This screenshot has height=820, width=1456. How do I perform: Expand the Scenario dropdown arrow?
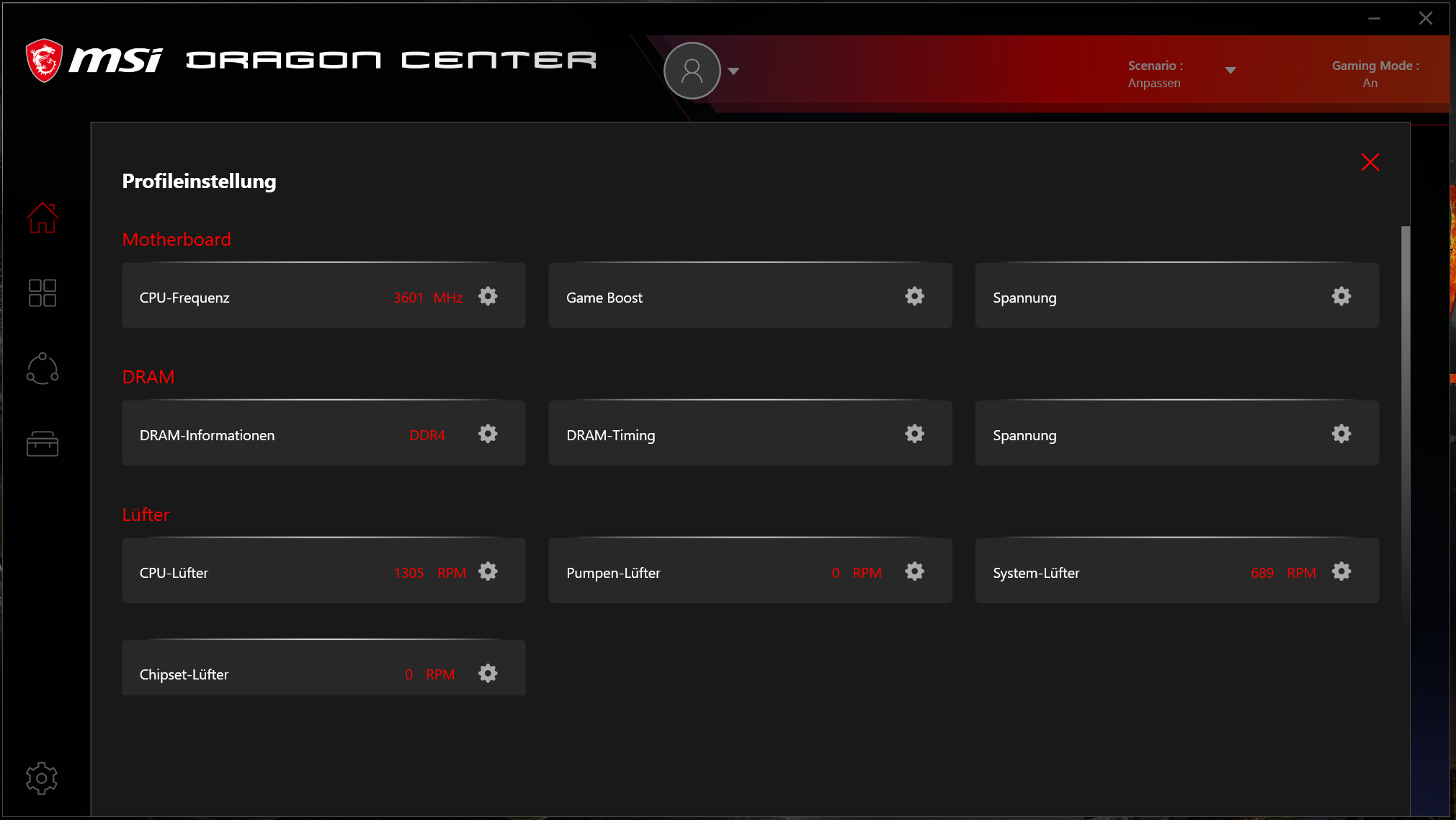coord(1231,71)
